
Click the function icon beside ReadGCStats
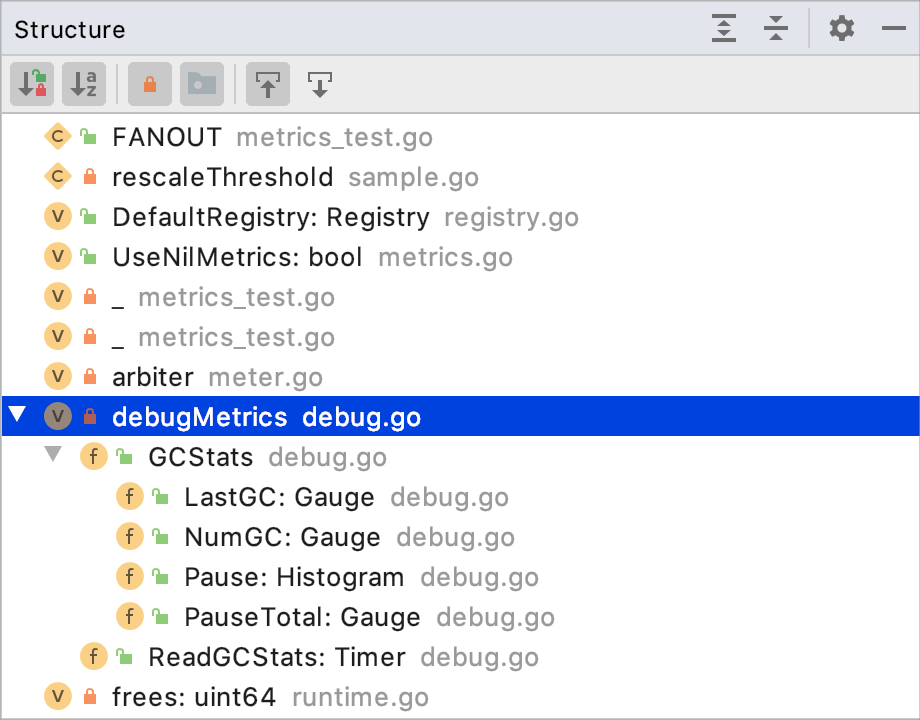click(93, 656)
